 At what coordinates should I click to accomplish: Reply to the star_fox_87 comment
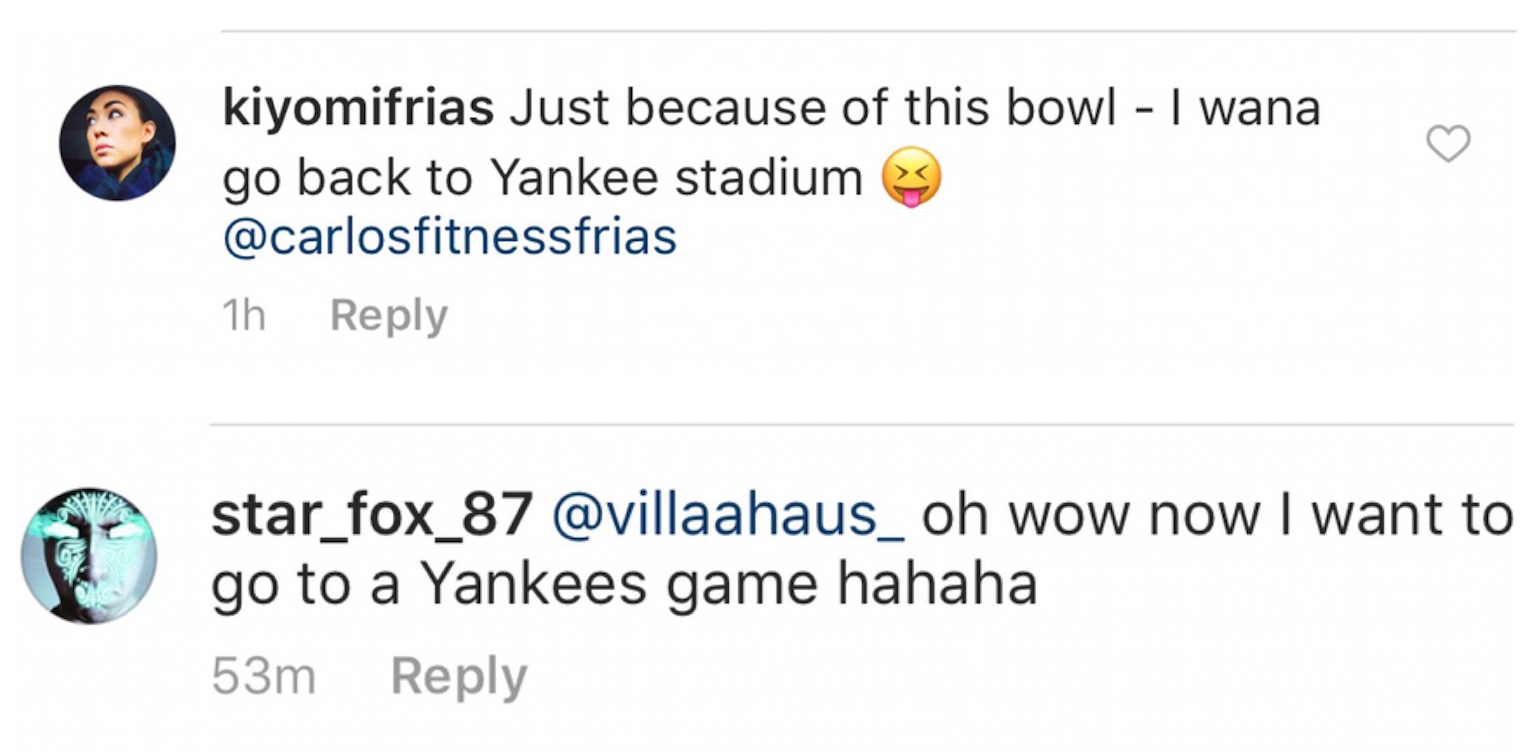coord(458,677)
